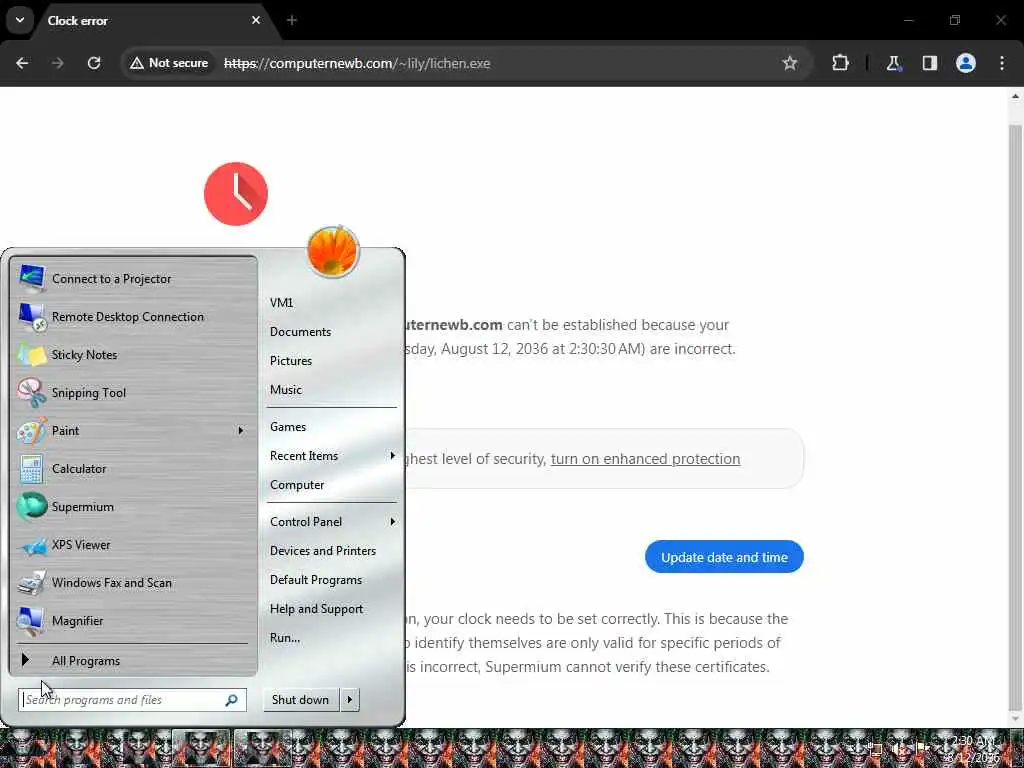Launch Magnifier icon in Start menu
This screenshot has height=768, width=1024.
point(31,620)
